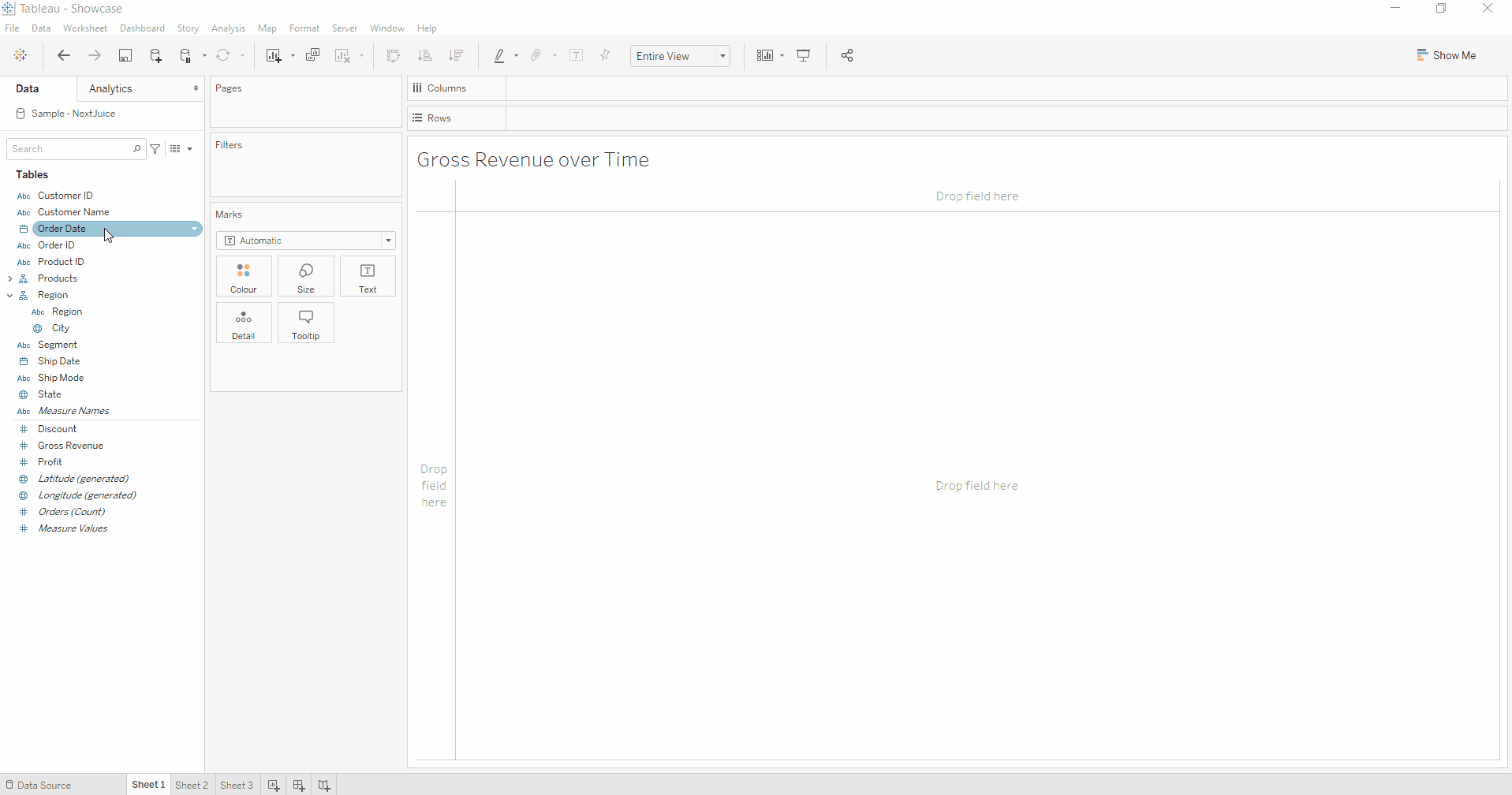Open the File menu
Viewport: 1512px width, 795px height.
coord(12,28)
